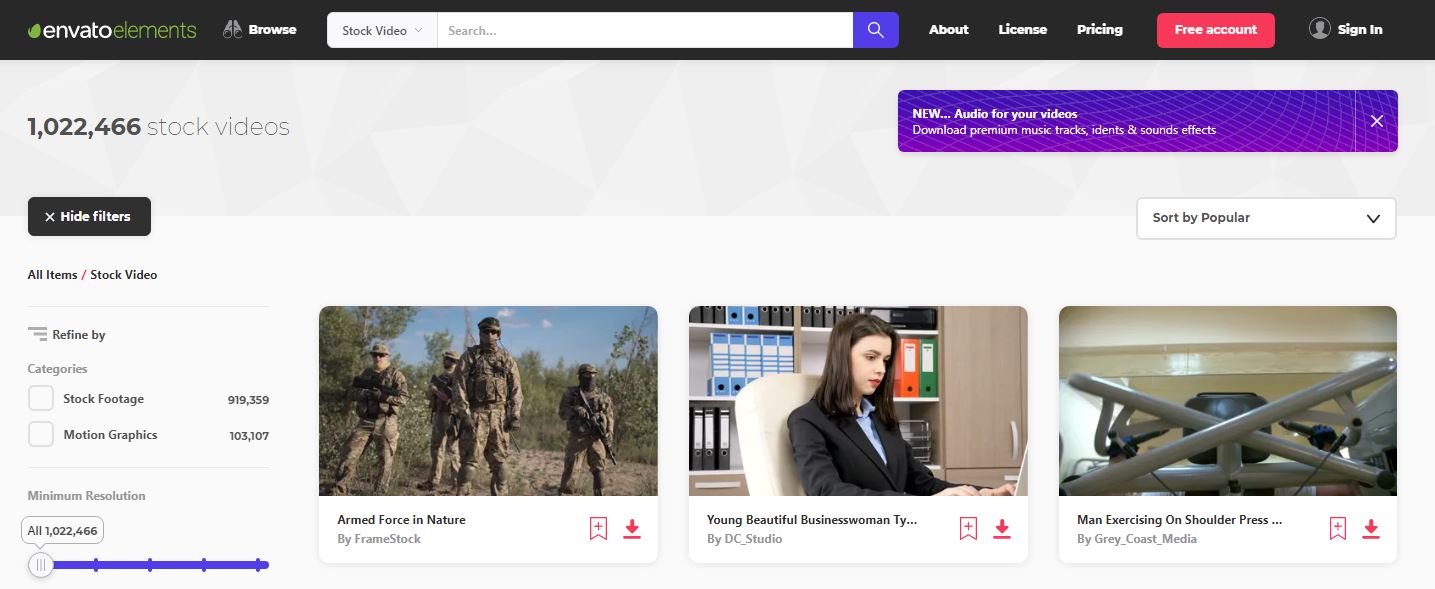Download the Armed Force in Nature video
Screen dimensions: 1435x589
(632, 529)
